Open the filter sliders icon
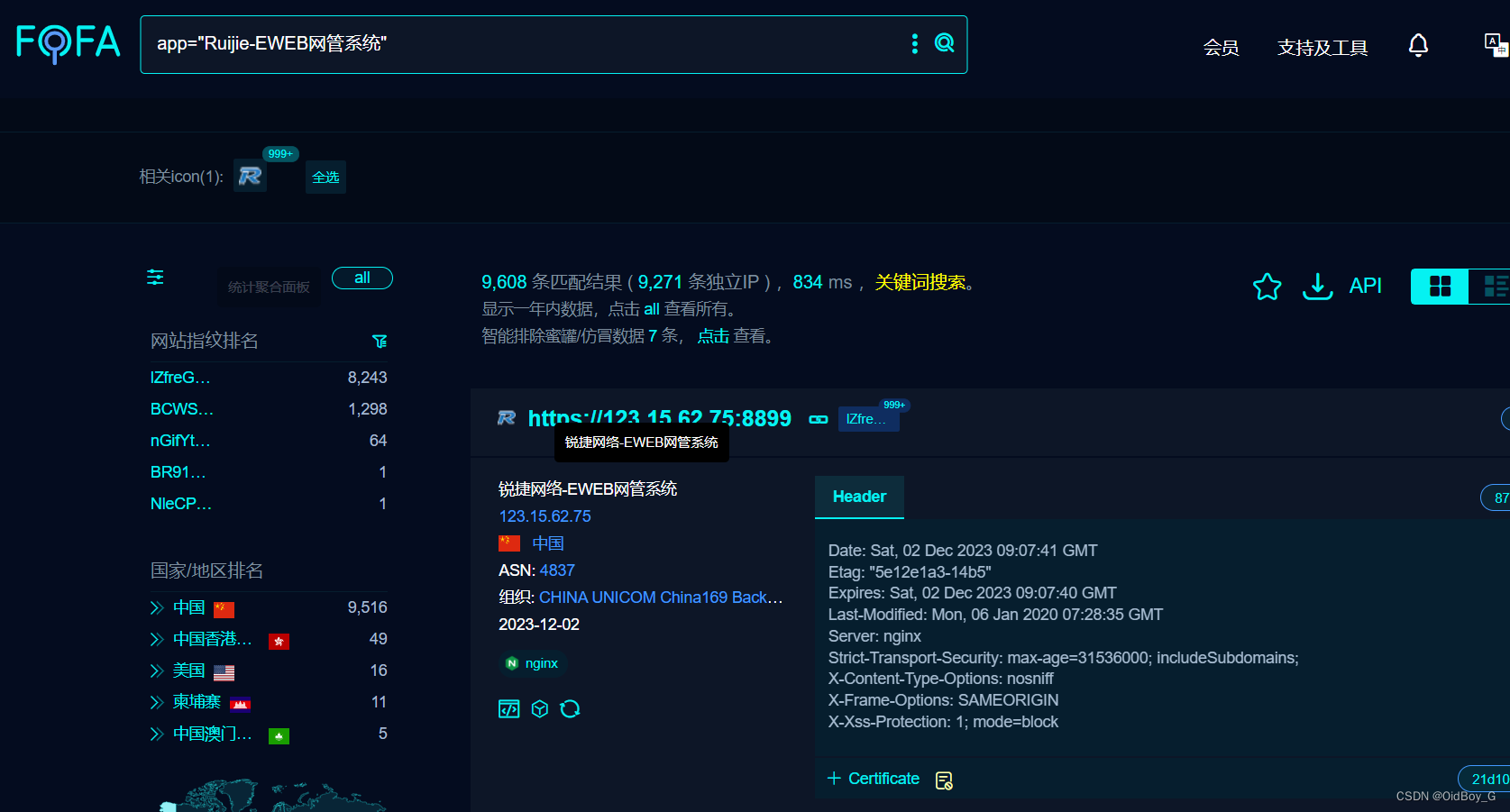Screen dimensions: 1510x812 click(155, 278)
